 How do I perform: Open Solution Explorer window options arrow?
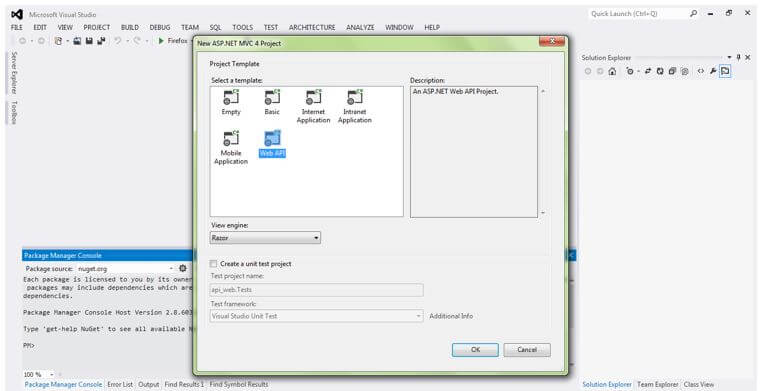tap(730, 57)
